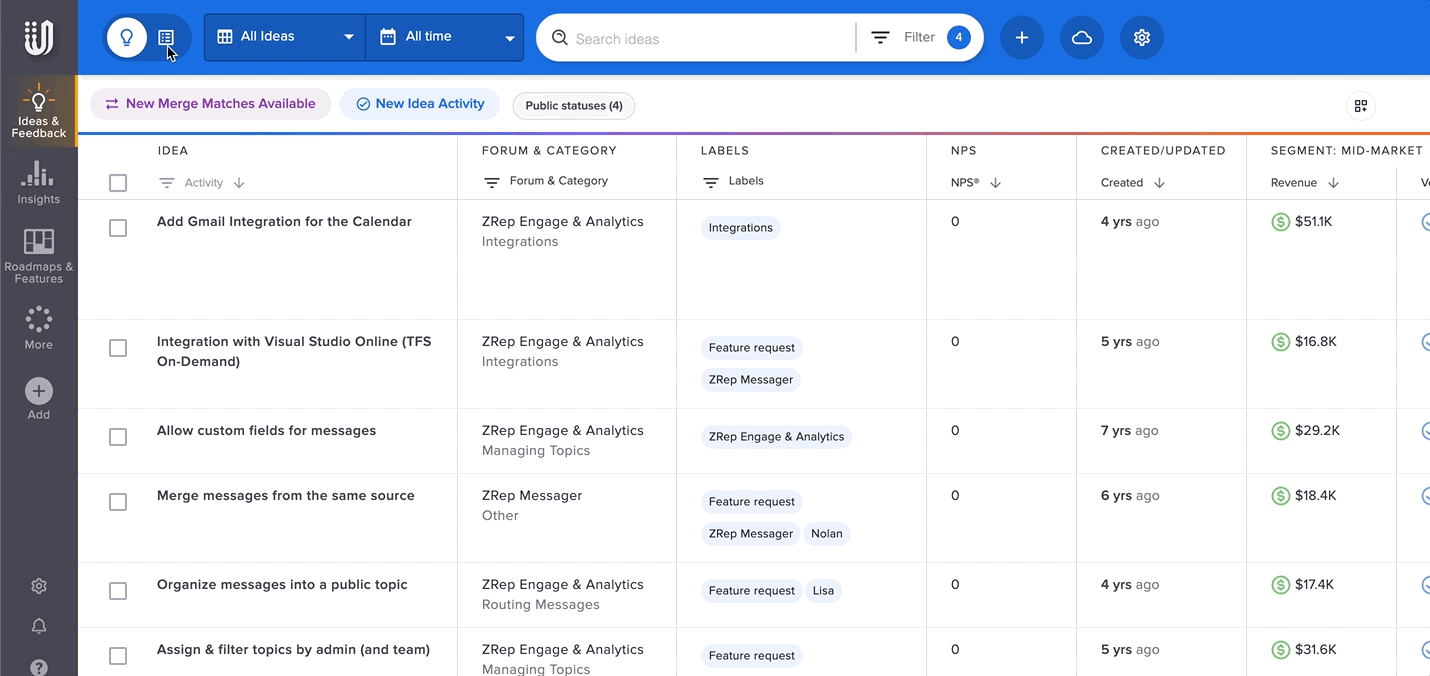The width and height of the screenshot is (1430, 676).
Task: Switch to lightbulb ideas view toggle
Action: [x=127, y=37]
